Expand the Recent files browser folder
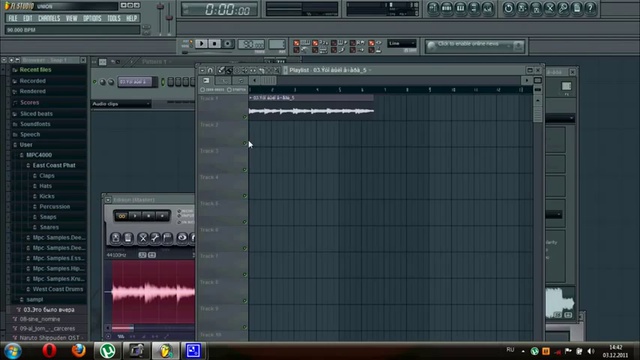Image resolution: width=640 pixels, height=360 pixels. click(36, 70)
